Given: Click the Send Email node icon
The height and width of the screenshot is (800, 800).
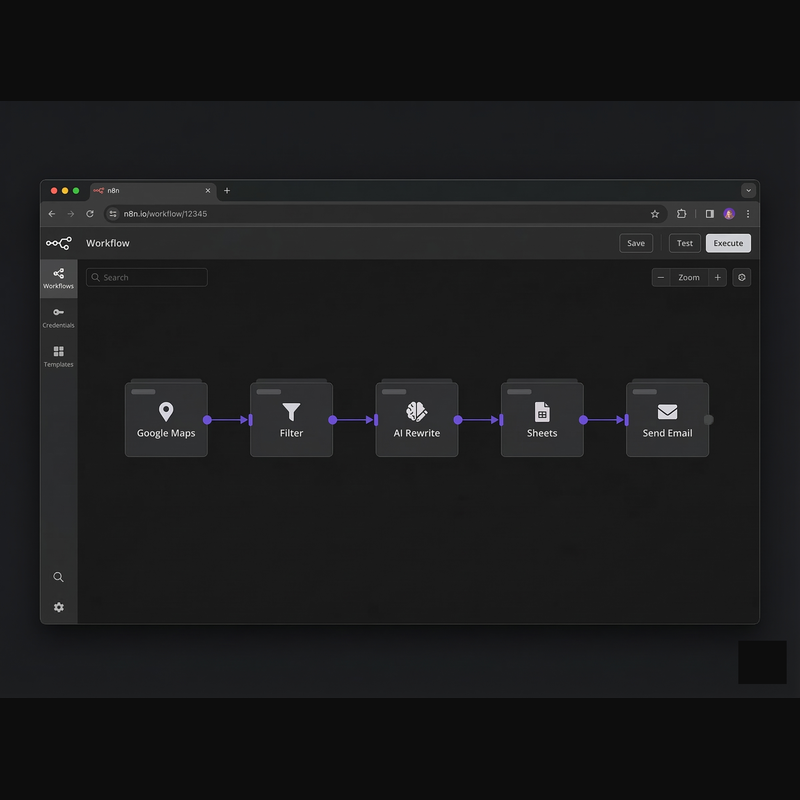Looking at the screenshot, I should [666, 409].
